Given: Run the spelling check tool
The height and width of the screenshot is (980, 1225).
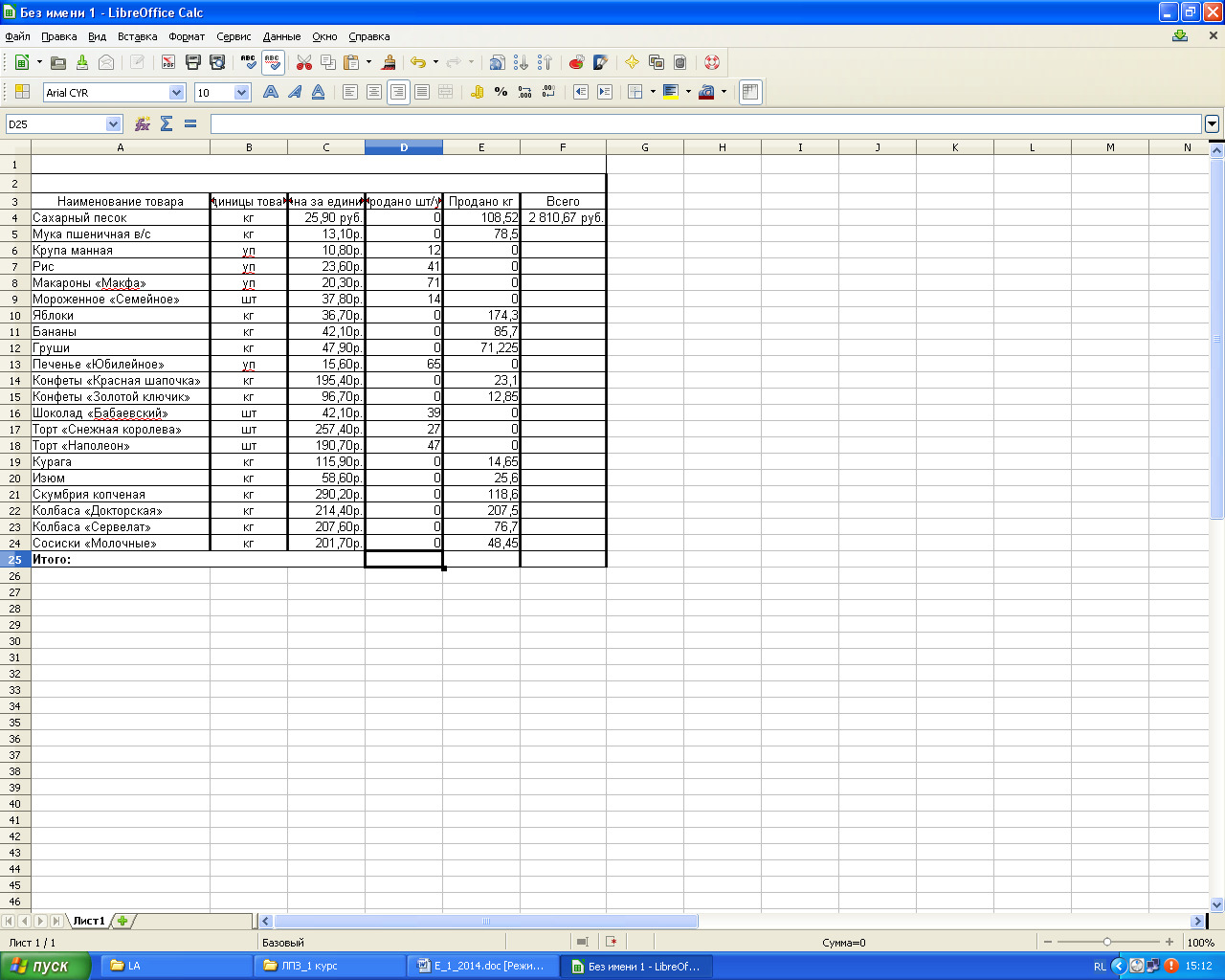Looking at the screenshot, I should point(249,62).
